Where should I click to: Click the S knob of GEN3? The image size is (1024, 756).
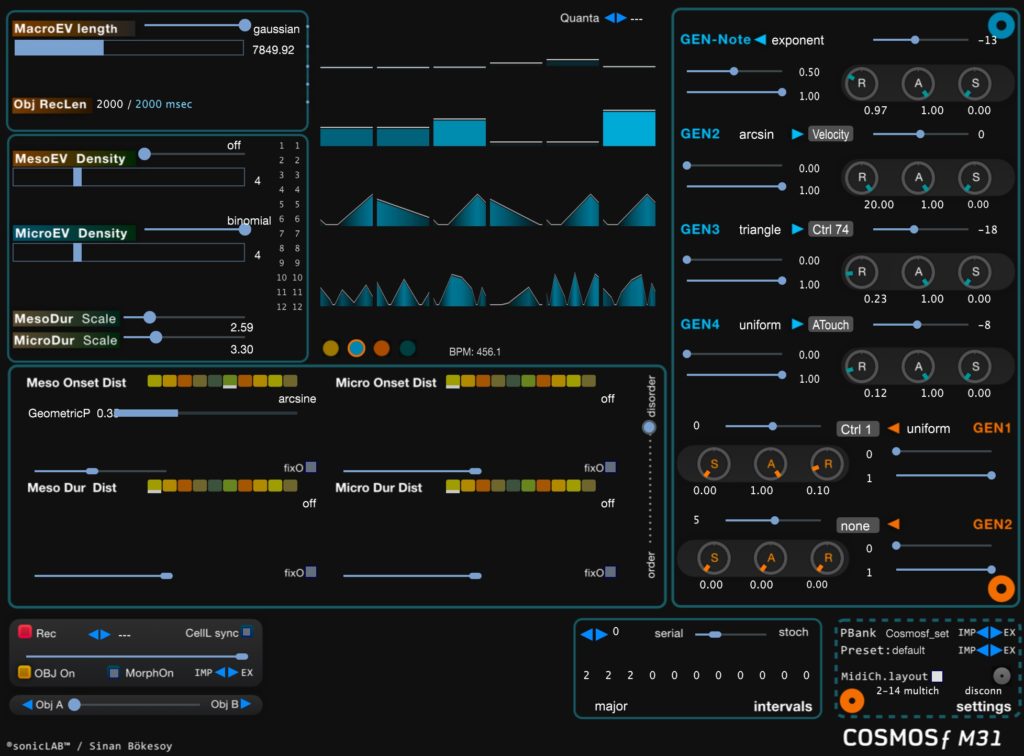point(975,271)
